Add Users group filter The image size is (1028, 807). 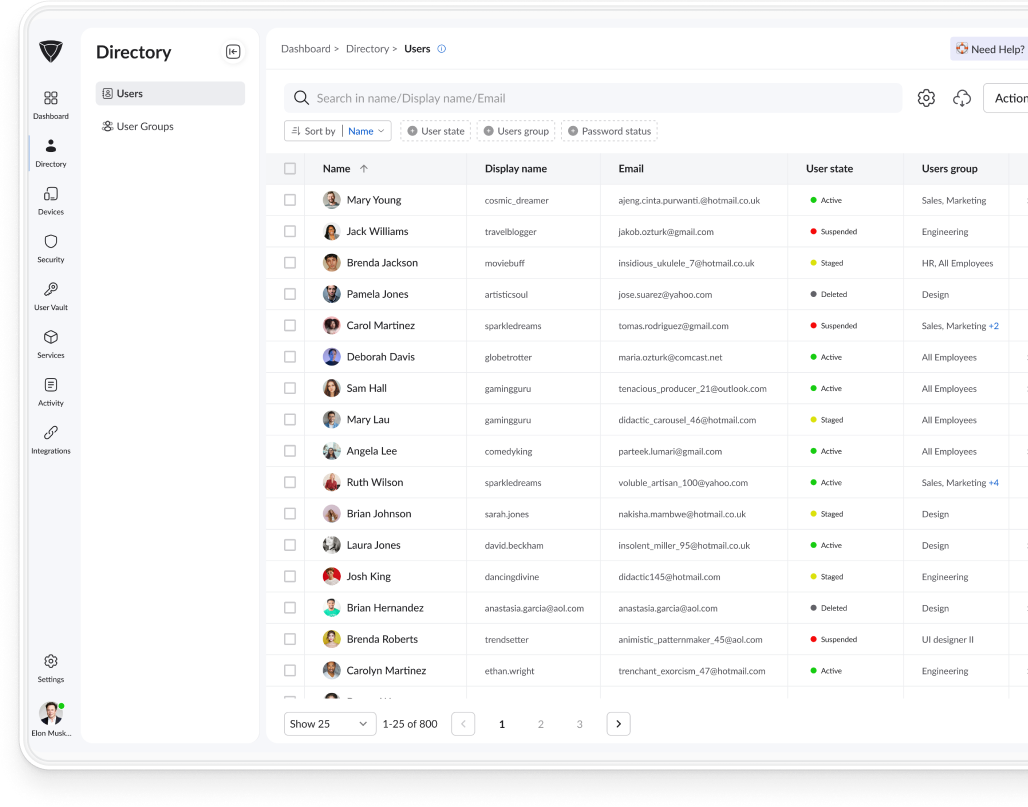516,131
